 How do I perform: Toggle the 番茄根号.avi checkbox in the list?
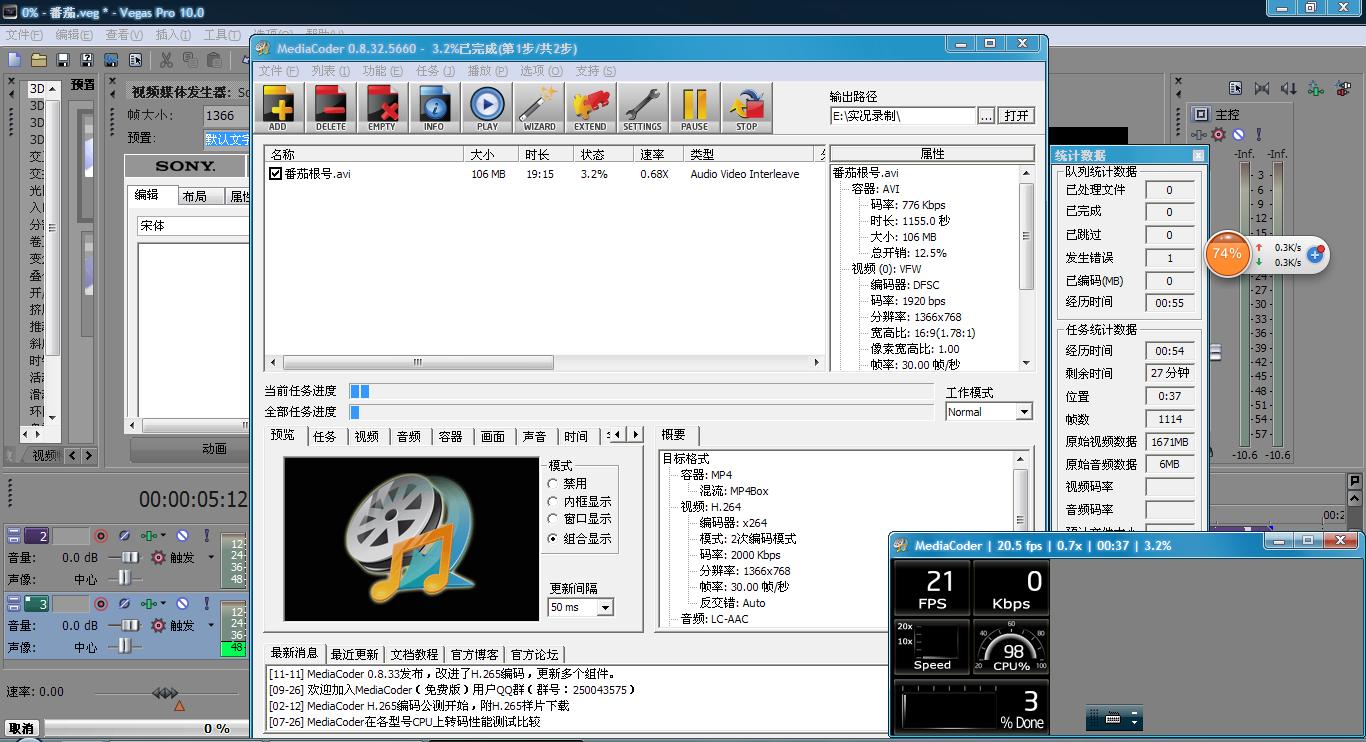276,173
